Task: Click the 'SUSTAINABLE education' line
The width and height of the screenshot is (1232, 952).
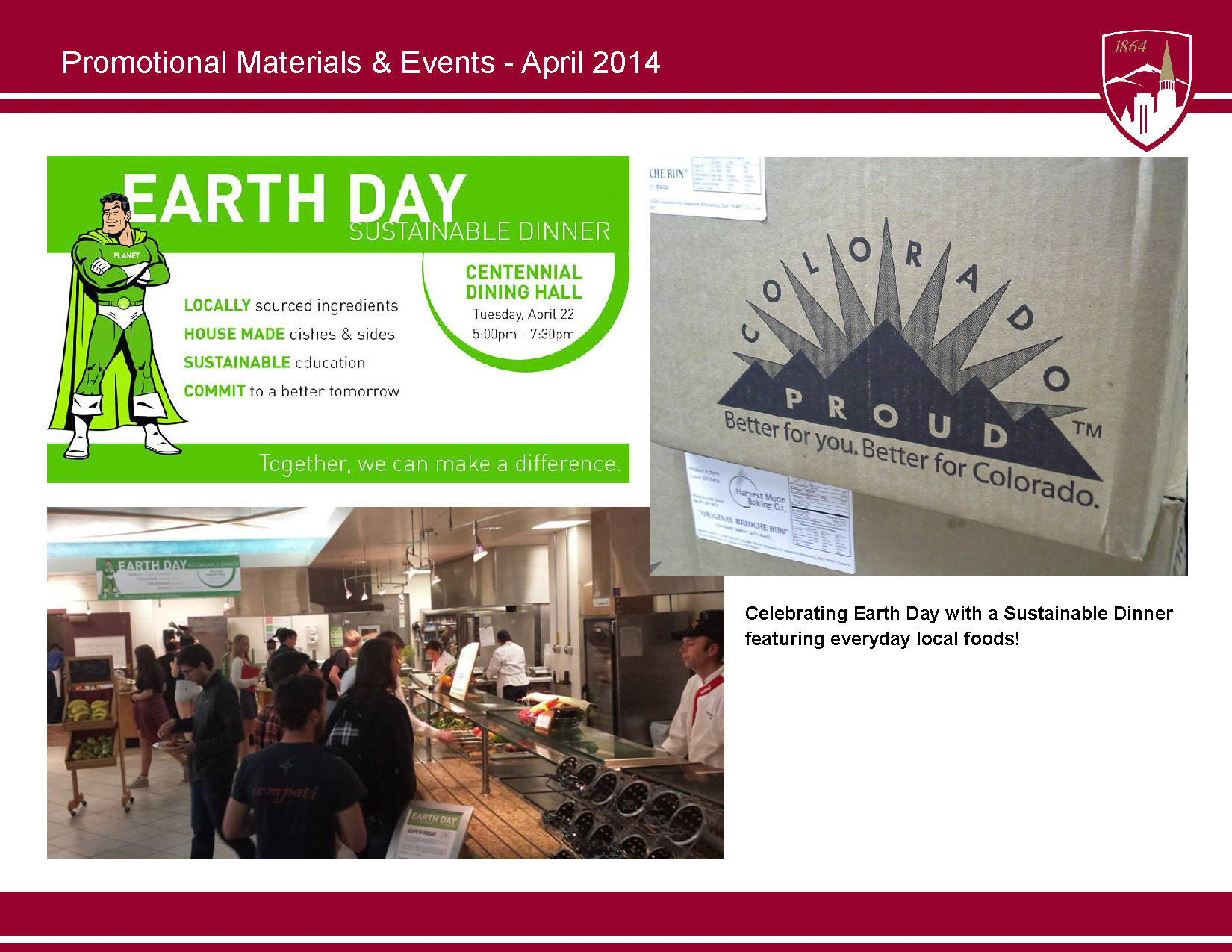Action: (275, 363)
